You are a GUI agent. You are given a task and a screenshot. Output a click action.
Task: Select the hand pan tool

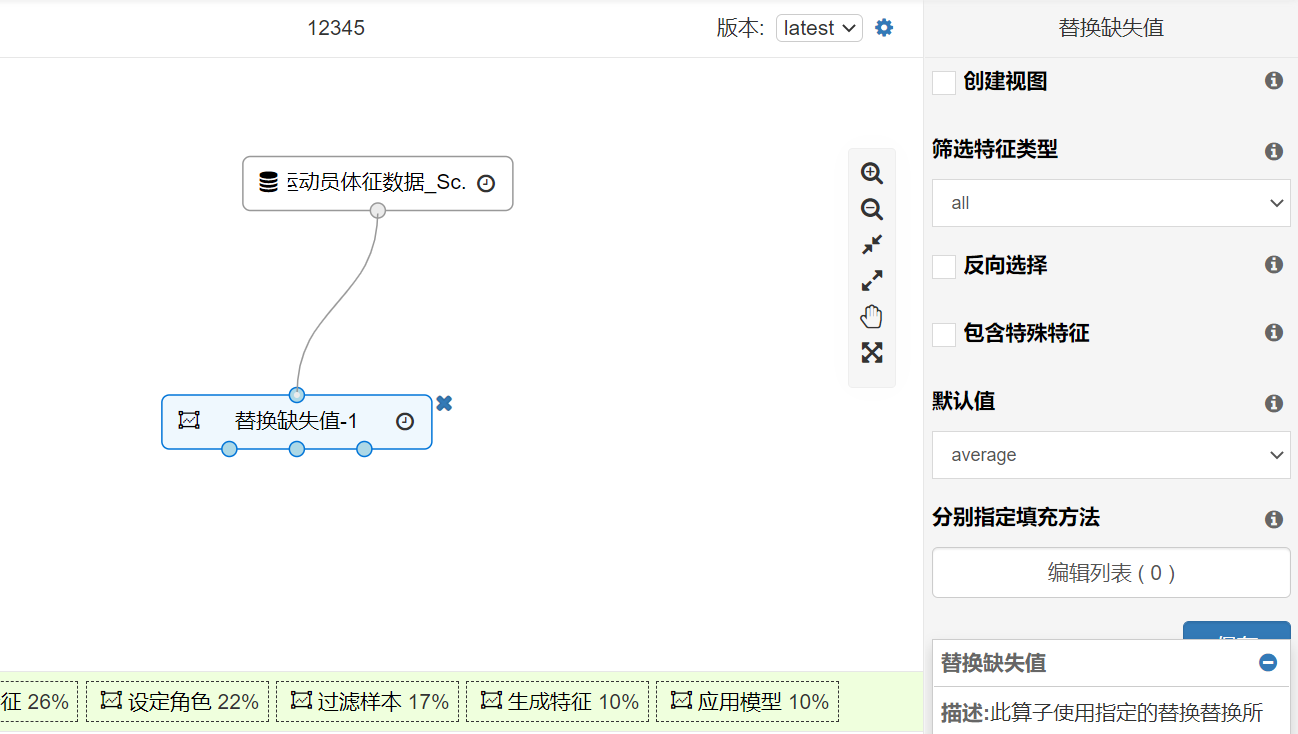[872, 317]
